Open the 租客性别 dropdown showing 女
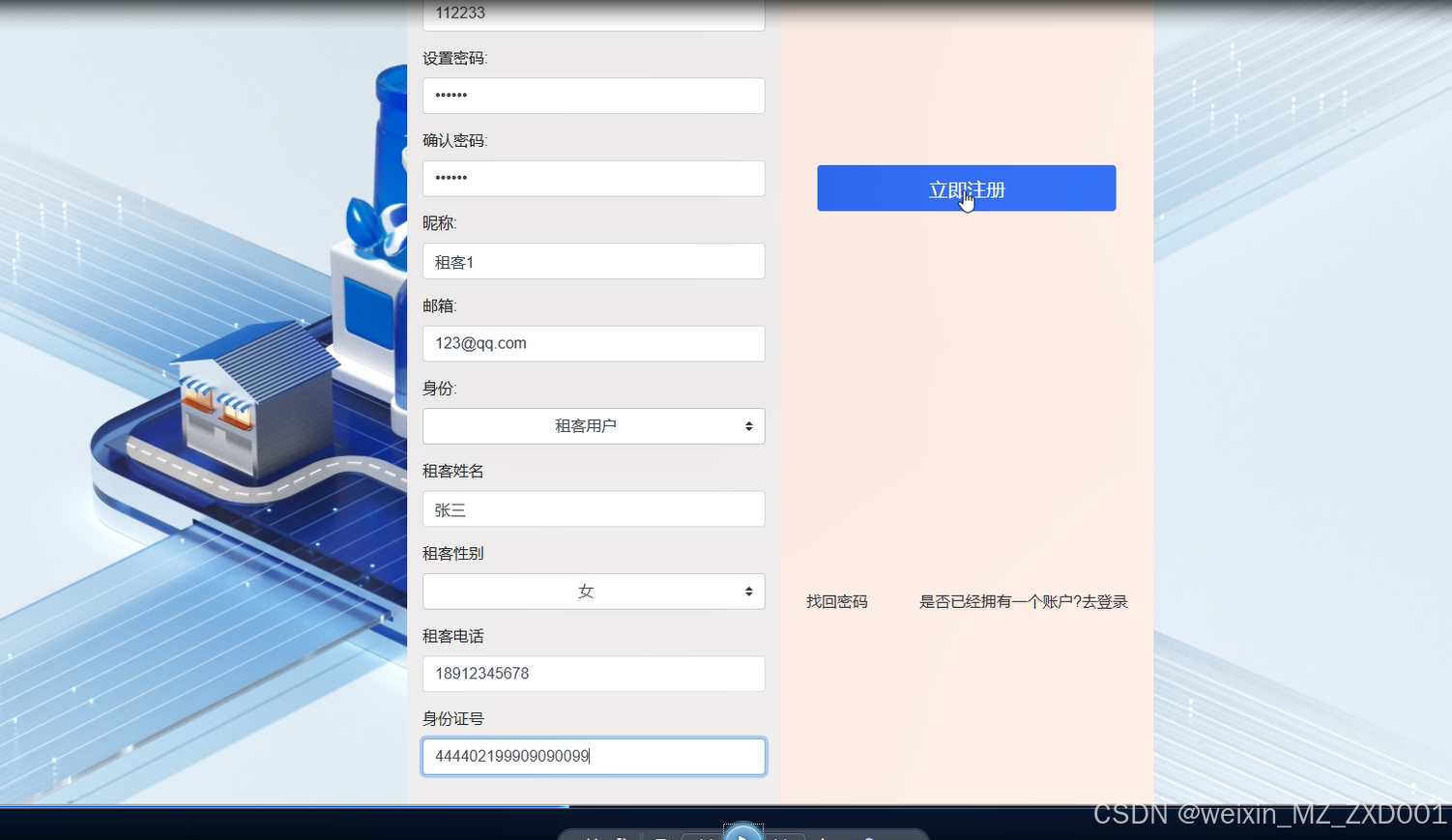This screenshot has height=840, width=1452. point(594,592)
